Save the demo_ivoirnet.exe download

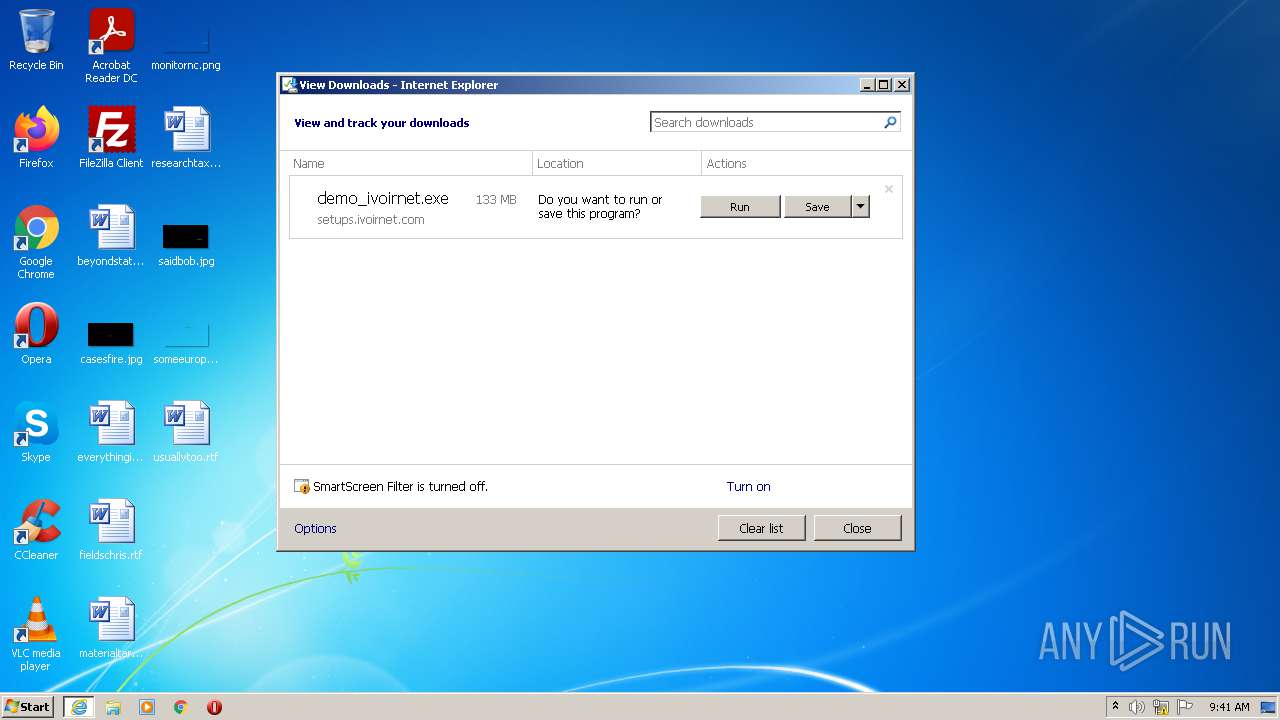817,207
